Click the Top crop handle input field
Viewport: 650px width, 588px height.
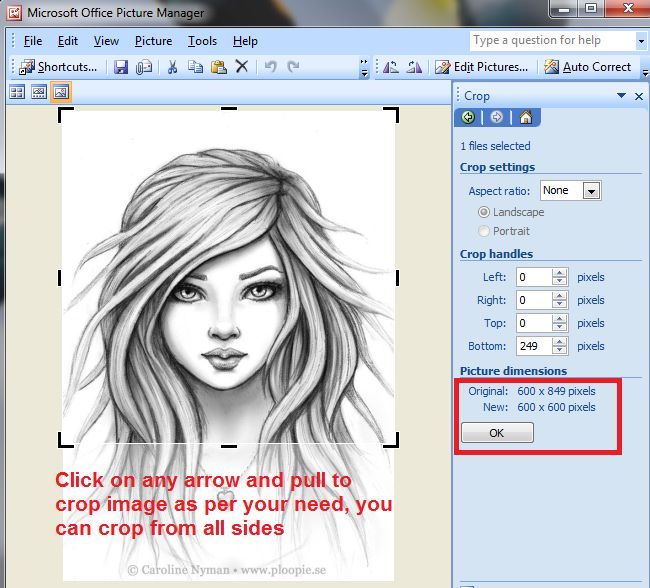pos(534,323)
